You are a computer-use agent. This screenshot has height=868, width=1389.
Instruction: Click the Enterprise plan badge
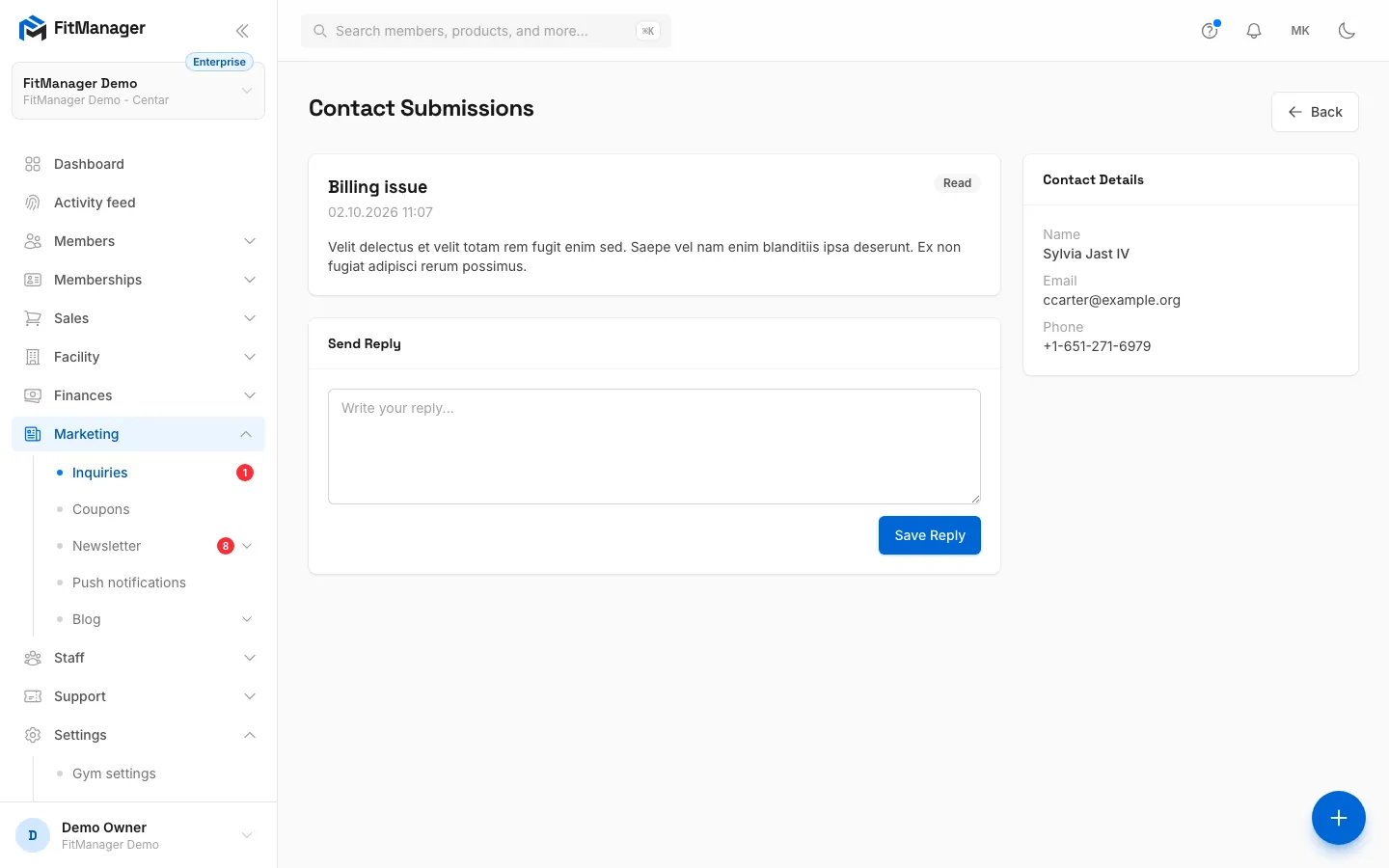click(219, 62)
